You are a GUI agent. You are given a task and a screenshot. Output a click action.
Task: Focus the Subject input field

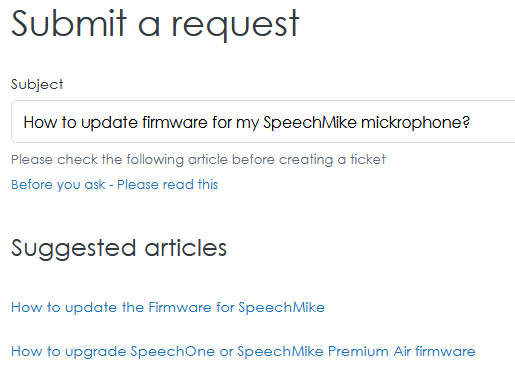coord(263,122)
